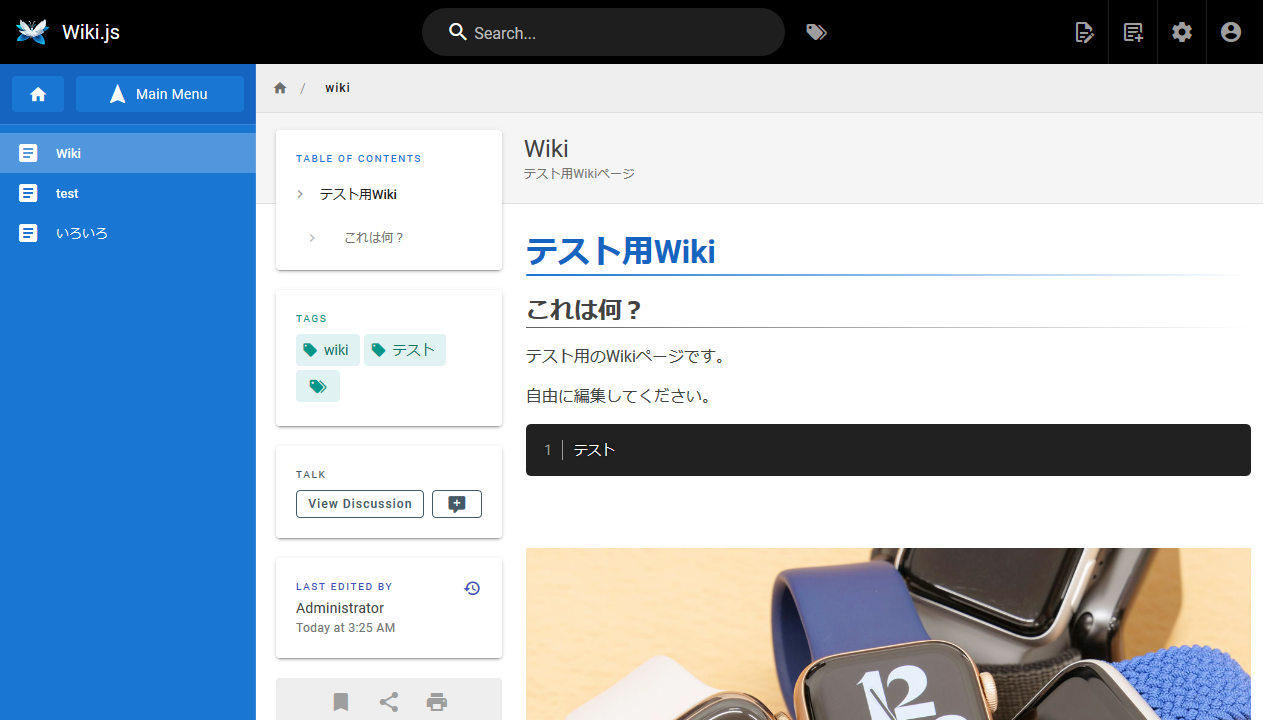The image size is (1280, 720).
Task: Click the wiki tag chip
Action: click(x=328, y=350)
